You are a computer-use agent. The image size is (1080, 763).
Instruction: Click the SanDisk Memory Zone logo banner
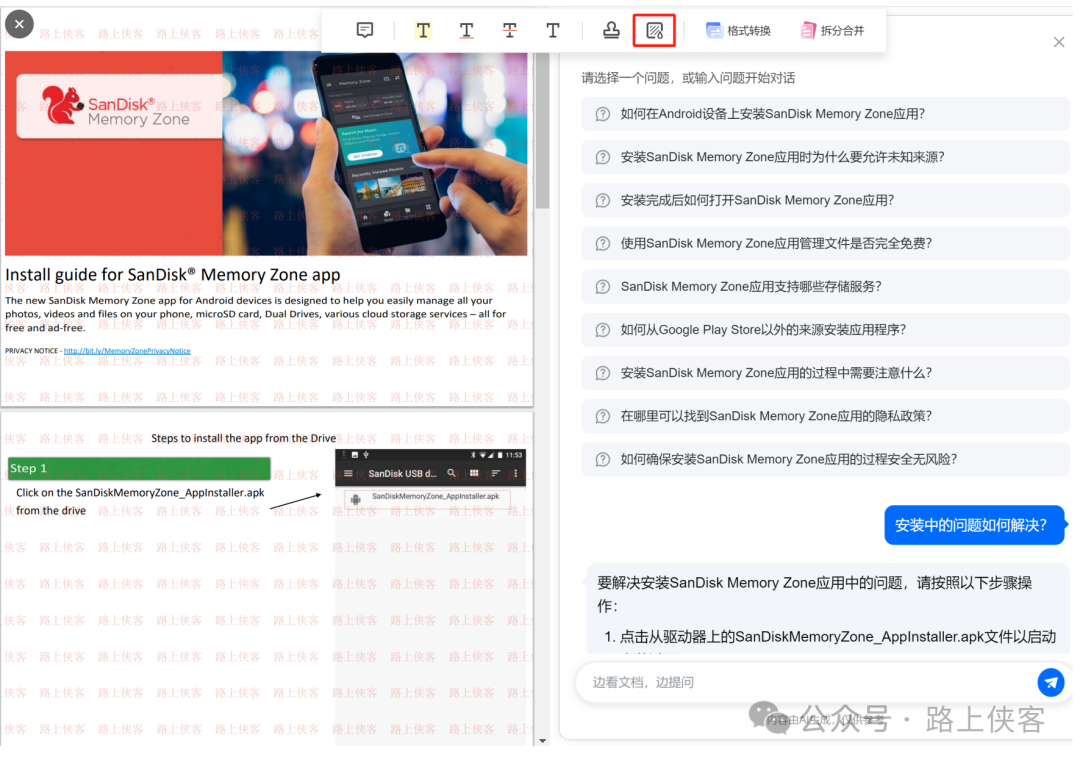coord(118,107)
